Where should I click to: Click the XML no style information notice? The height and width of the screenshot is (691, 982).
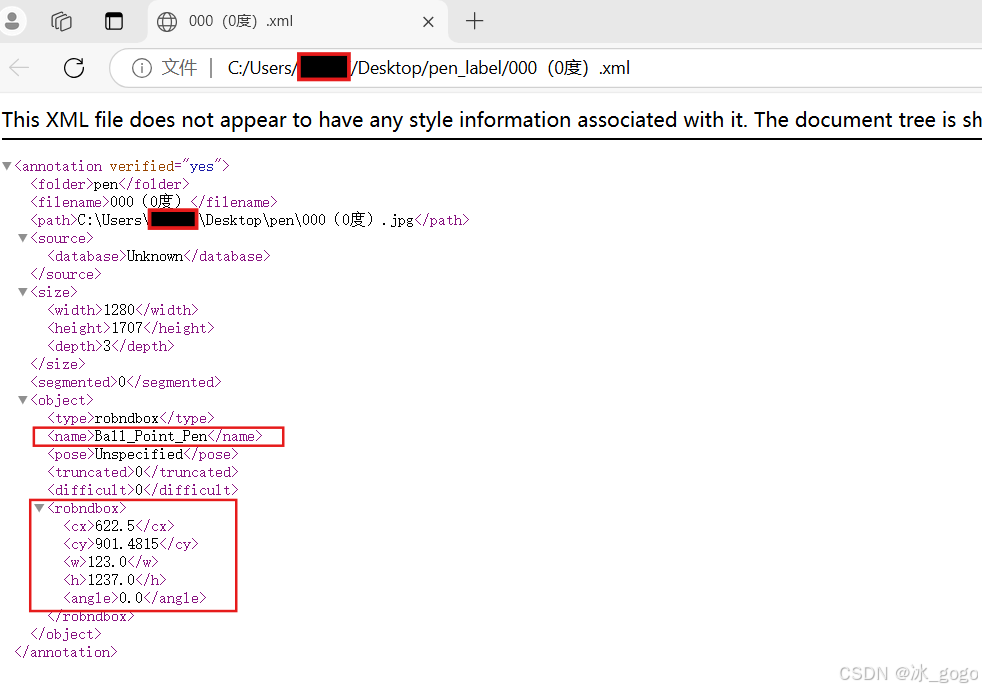pyautogui.click(x=492, y=120)
